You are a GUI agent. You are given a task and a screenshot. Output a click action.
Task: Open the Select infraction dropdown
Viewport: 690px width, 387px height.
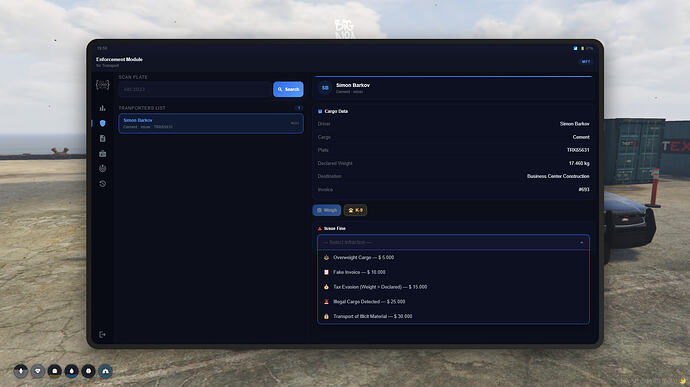tap(453, 243)
